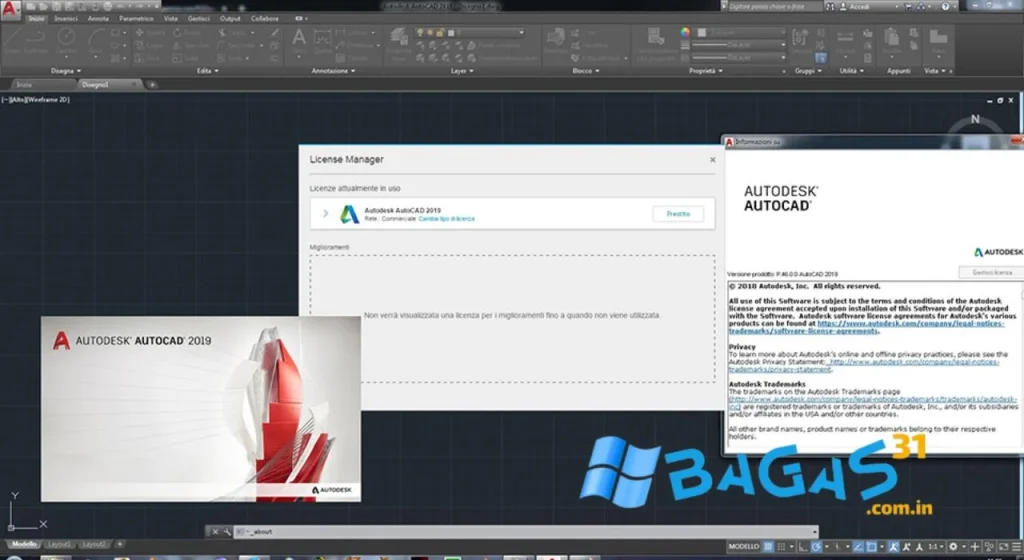Switch to the Inserisci ribbon tab
This screenshot has height=560, width=1024.
click(65, 18)
